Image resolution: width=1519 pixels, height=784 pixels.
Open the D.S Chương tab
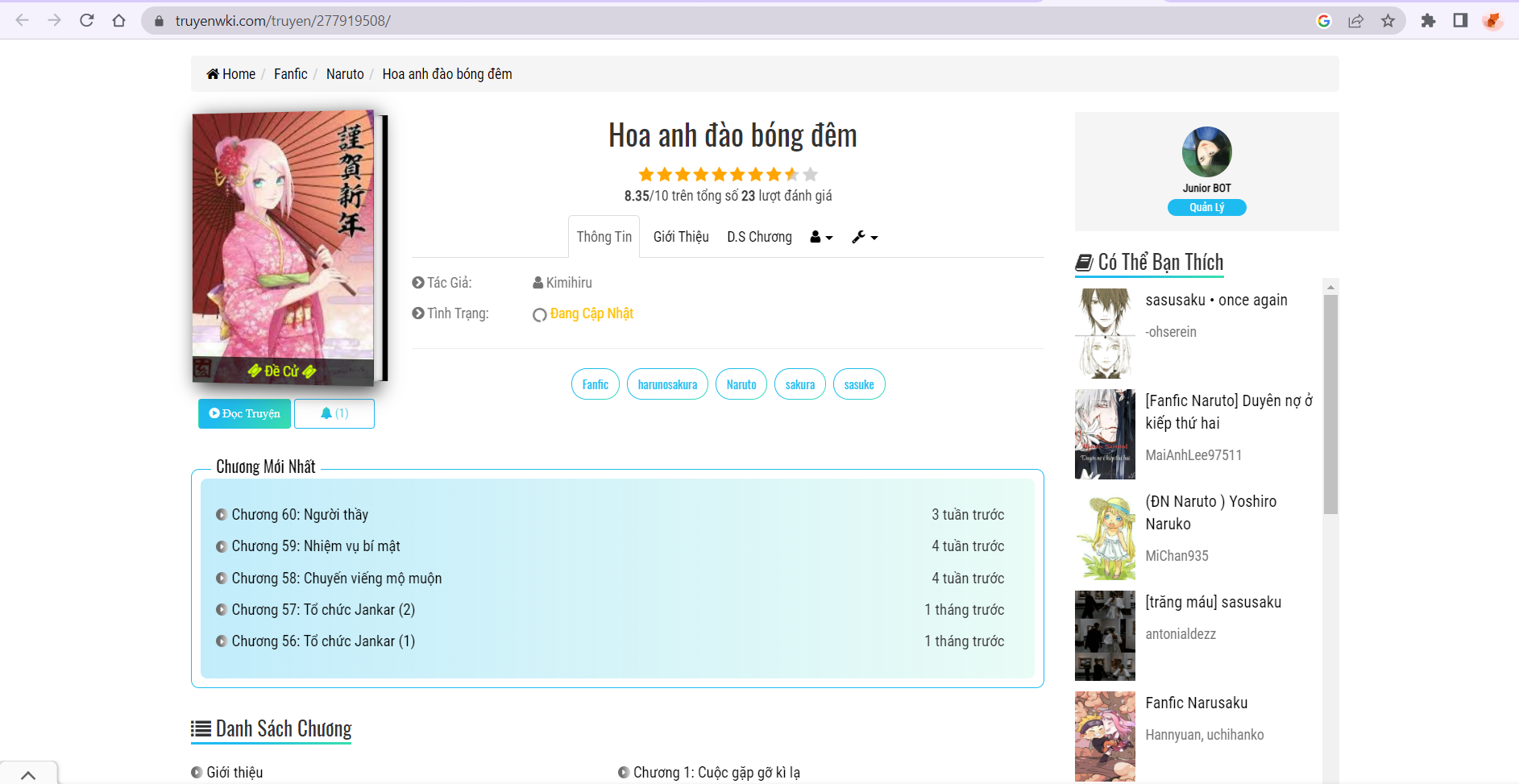tap(759, 237)
